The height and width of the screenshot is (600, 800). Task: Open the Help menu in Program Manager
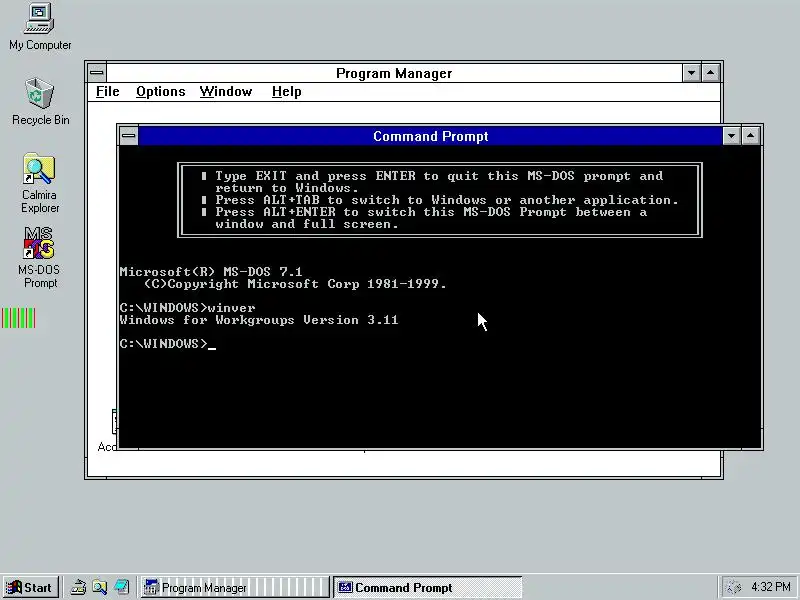(287, 92)
